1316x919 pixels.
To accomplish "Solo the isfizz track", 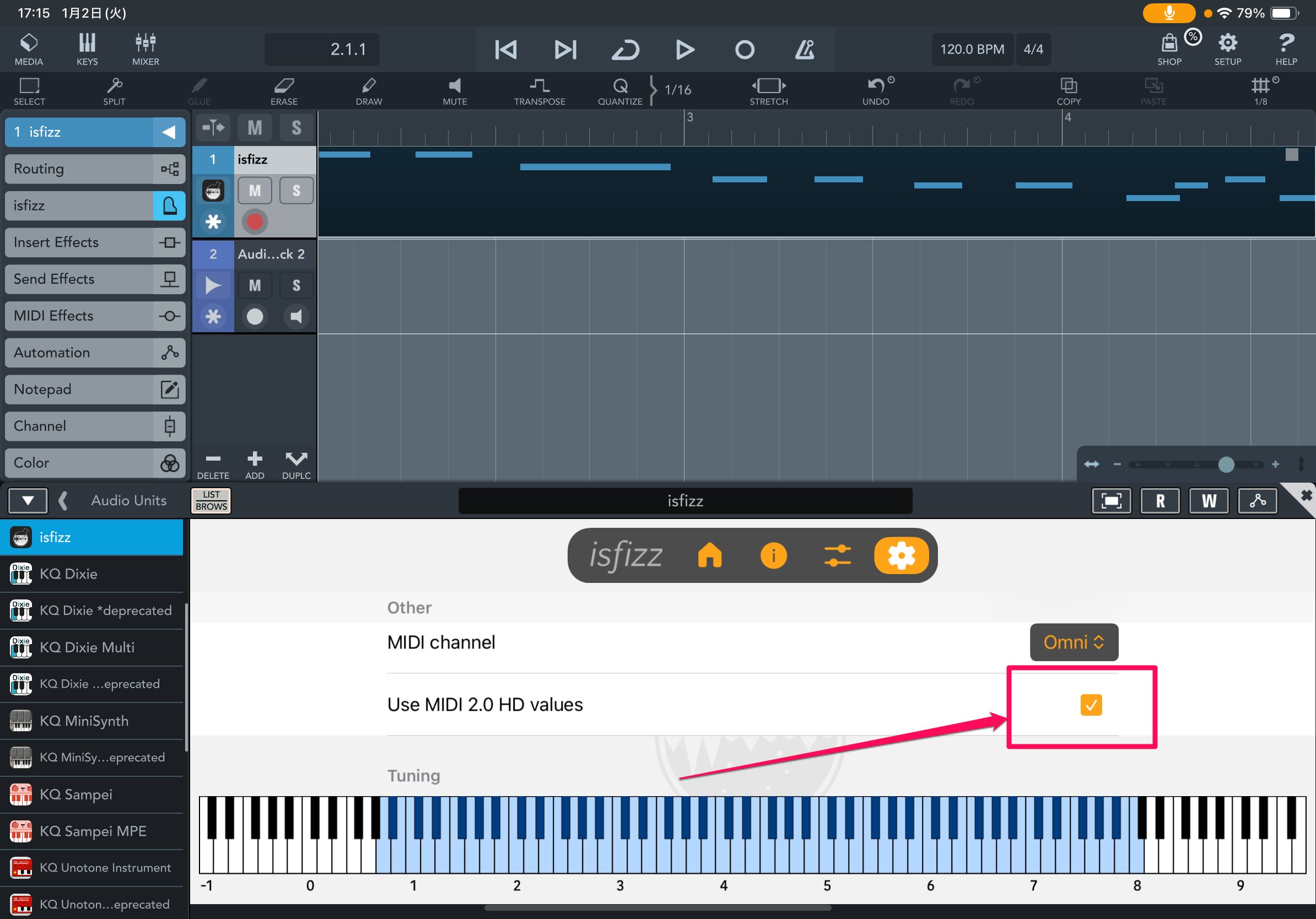I will [296, 191].
